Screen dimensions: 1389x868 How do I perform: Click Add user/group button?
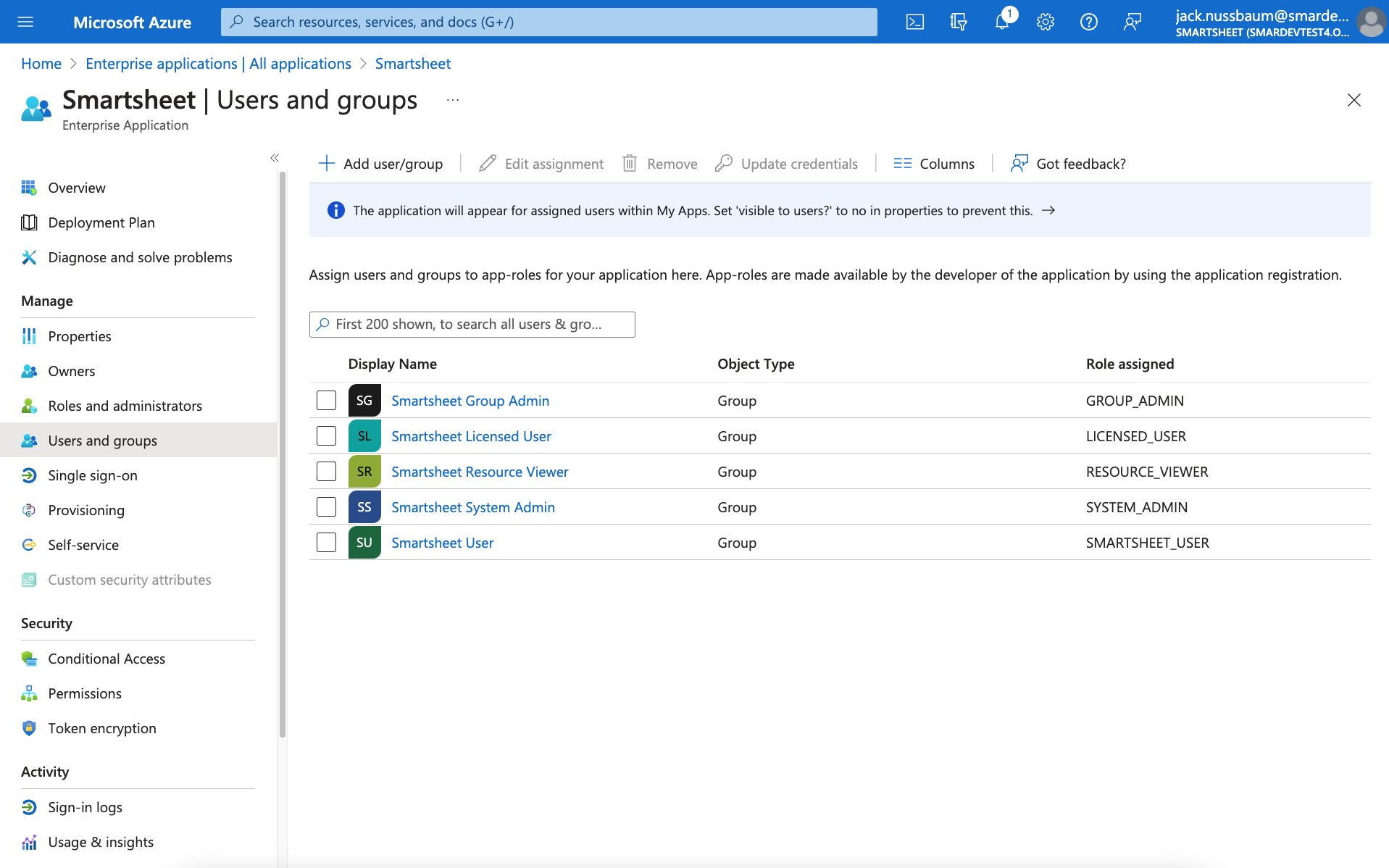[380, 164]
